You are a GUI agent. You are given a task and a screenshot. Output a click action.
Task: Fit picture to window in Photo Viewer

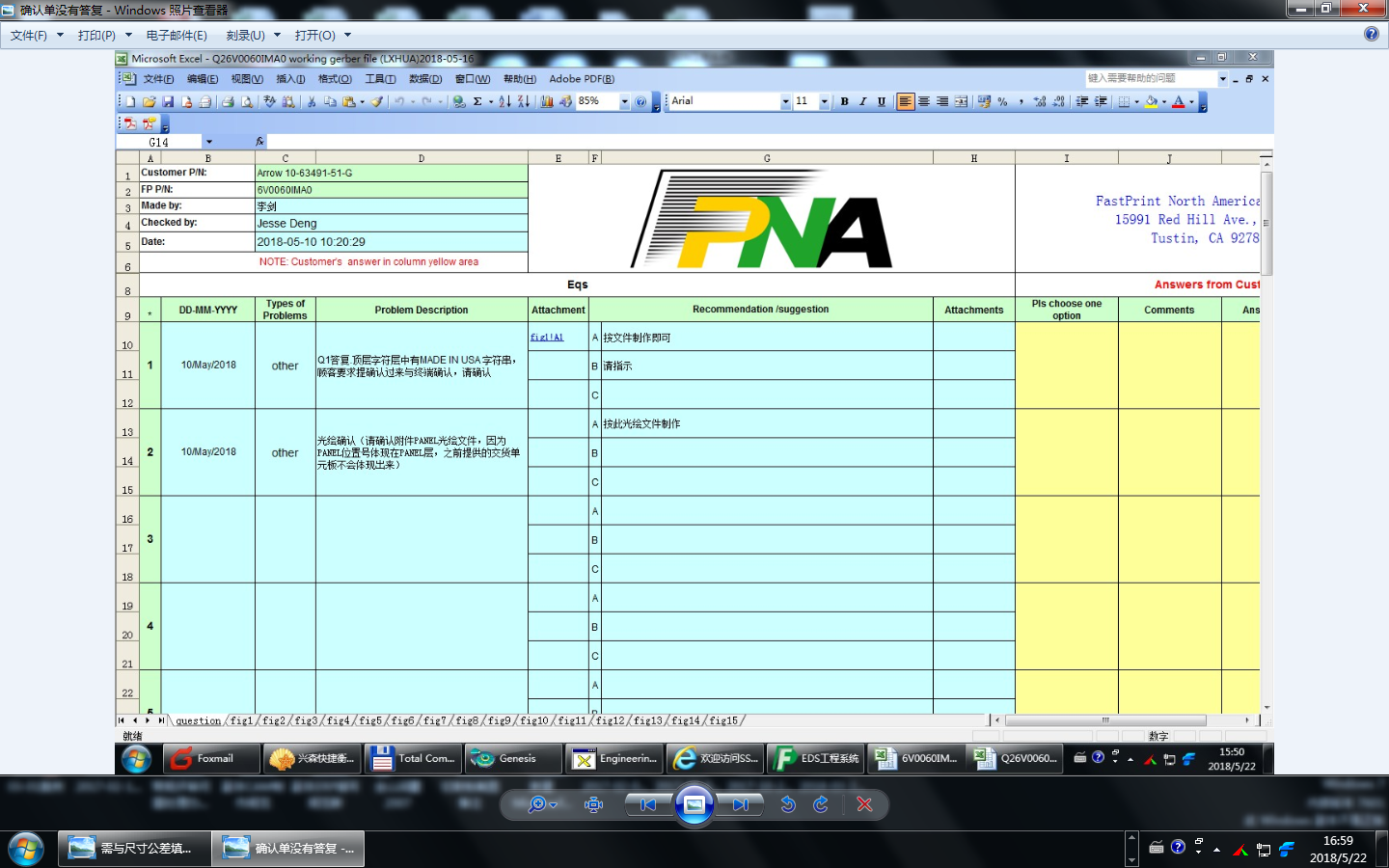[593, 804]
